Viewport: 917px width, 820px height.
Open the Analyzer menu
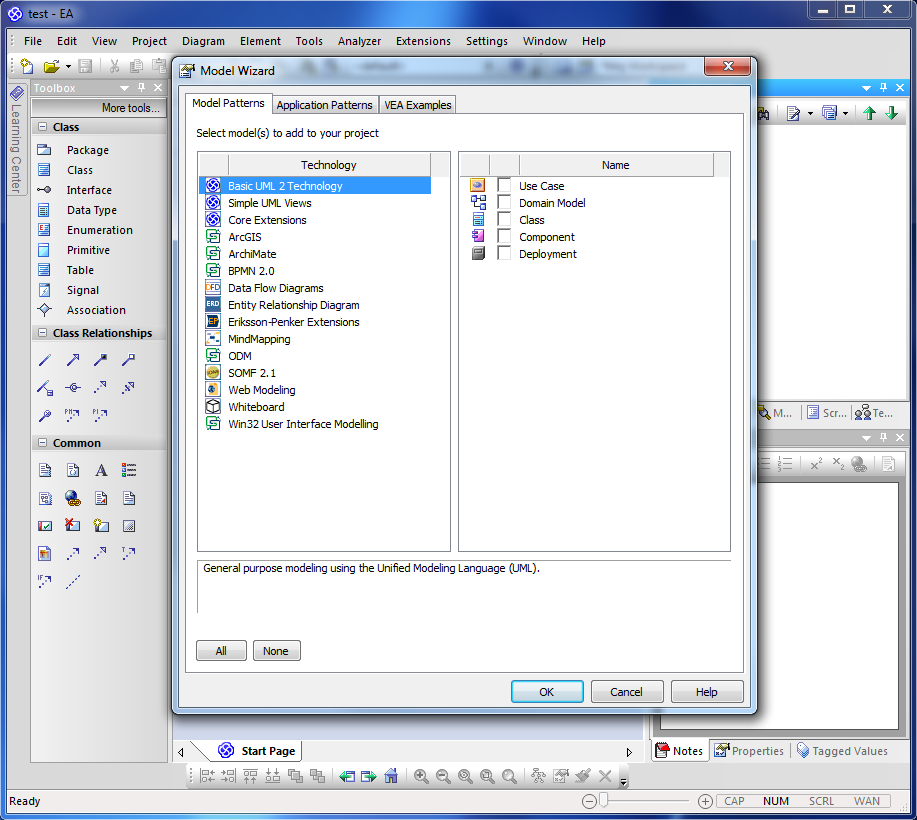359,41
